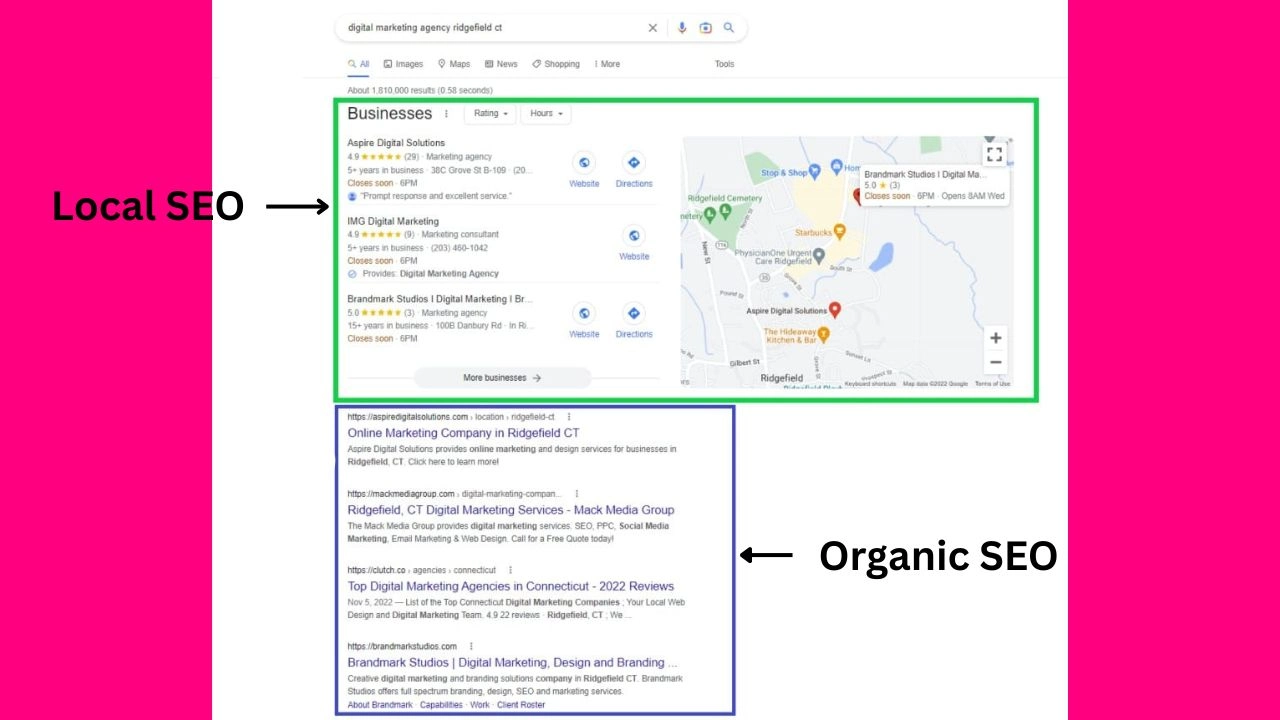The width and height of the screenshot is (1280, 720).
Task: Open three-dot menu for mackmediagroup.com result
Action: pos(576,494)
